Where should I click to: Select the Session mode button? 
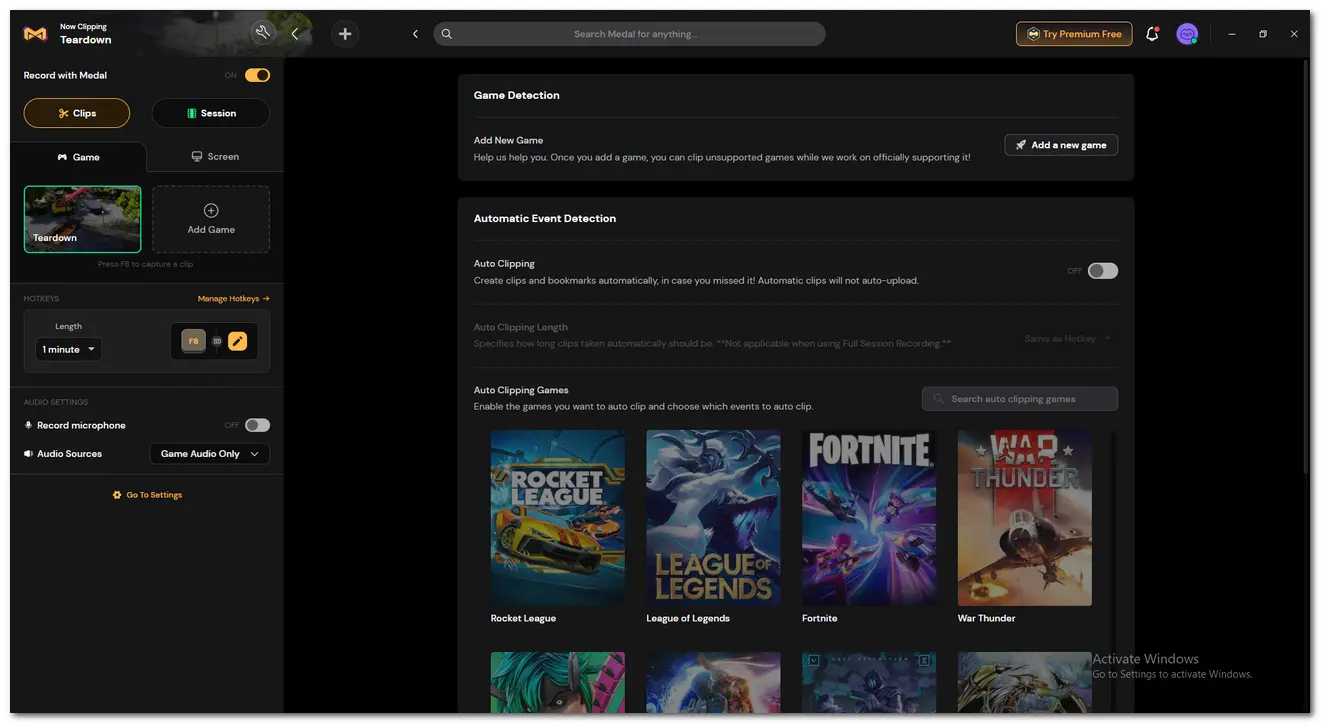pyautogui.click(x=211, y=113)
